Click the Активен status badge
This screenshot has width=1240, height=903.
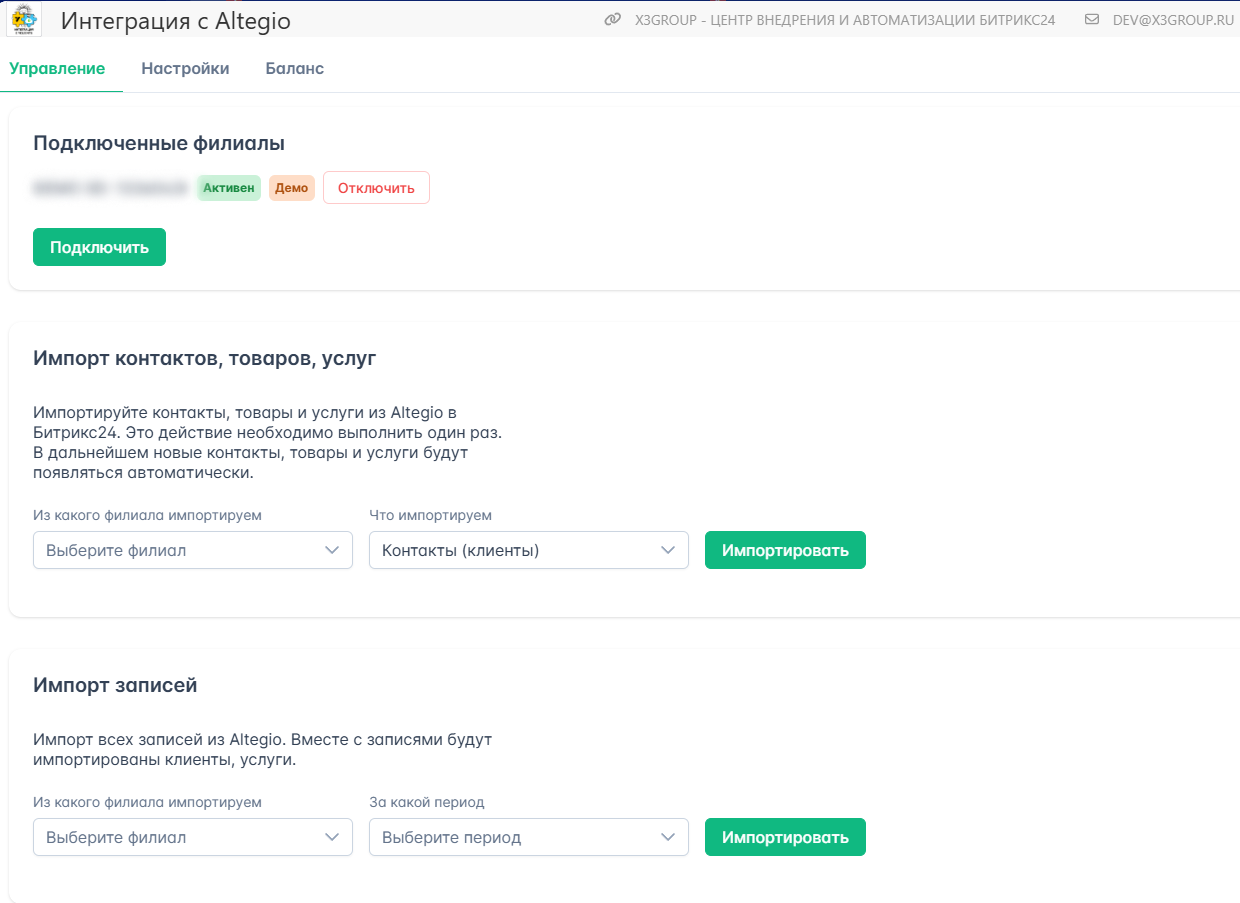point(229,188)
